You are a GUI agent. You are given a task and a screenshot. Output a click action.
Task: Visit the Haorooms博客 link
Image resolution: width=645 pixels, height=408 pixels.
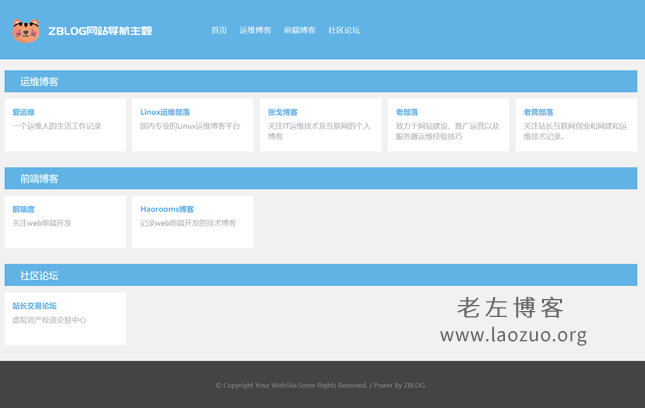(167, 210)
